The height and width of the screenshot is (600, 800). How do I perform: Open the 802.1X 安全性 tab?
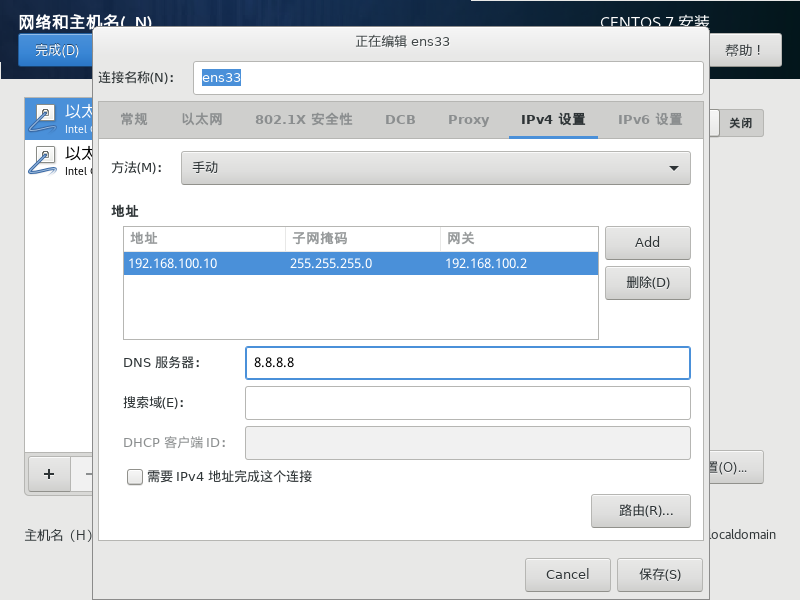pyautogui.click(x=304, y=119)
